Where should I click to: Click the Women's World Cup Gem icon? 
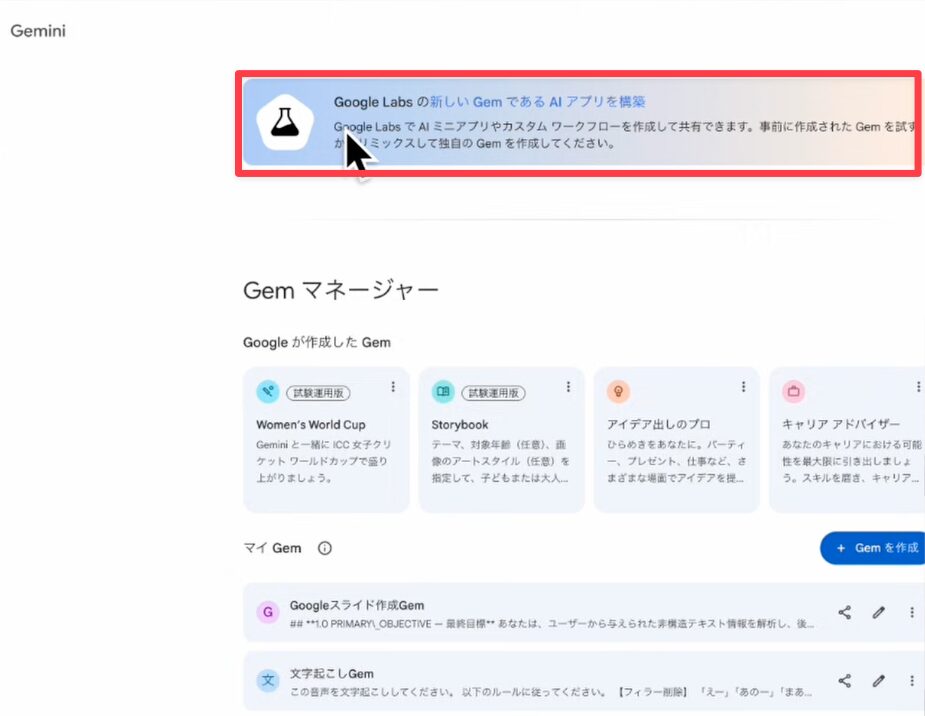click(267, 391)
